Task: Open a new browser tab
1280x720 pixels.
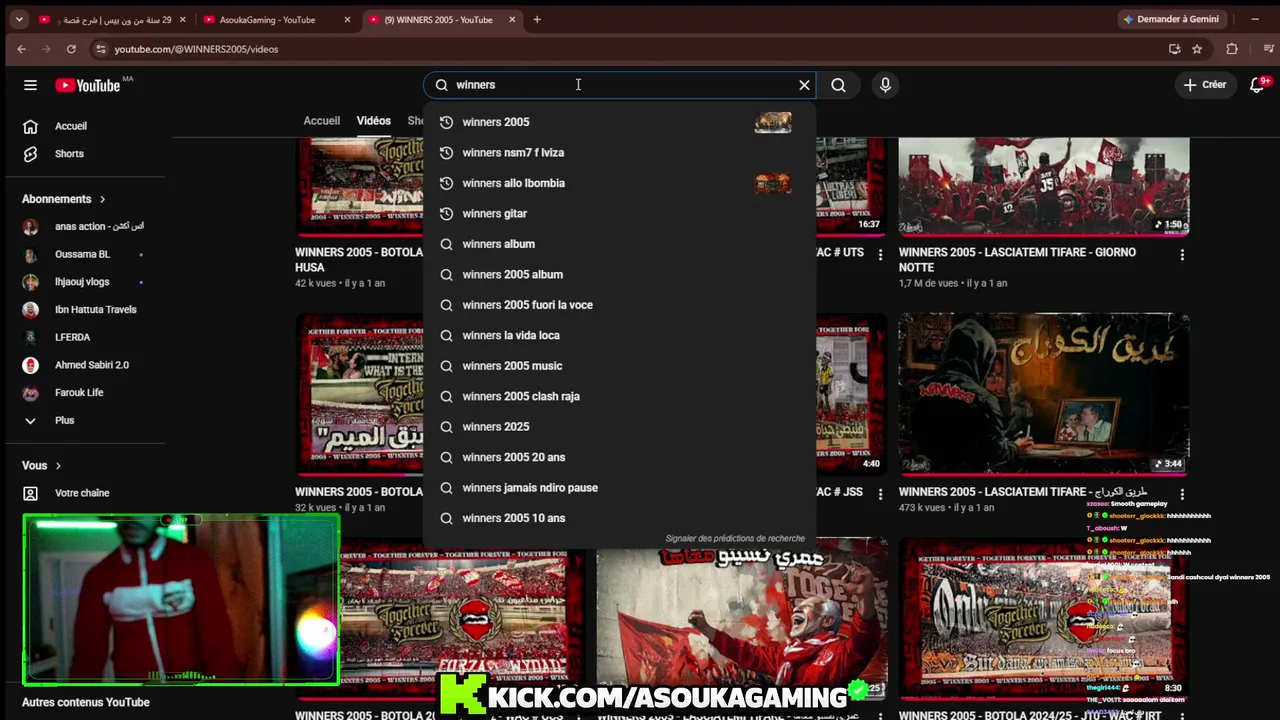Action: [537, 19]
